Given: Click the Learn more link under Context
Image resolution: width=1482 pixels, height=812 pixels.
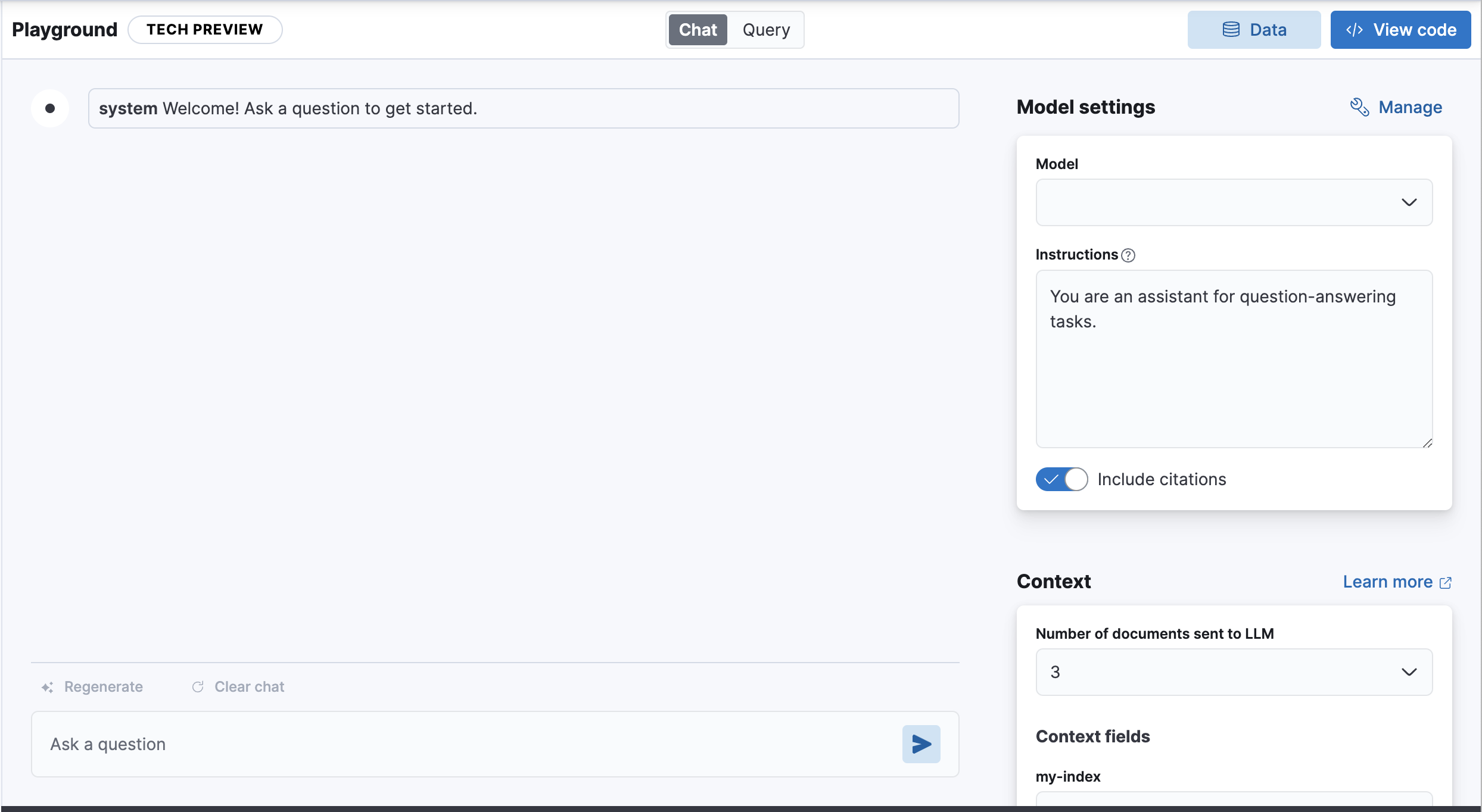Looking at the screenshot, I should 1388,582.
